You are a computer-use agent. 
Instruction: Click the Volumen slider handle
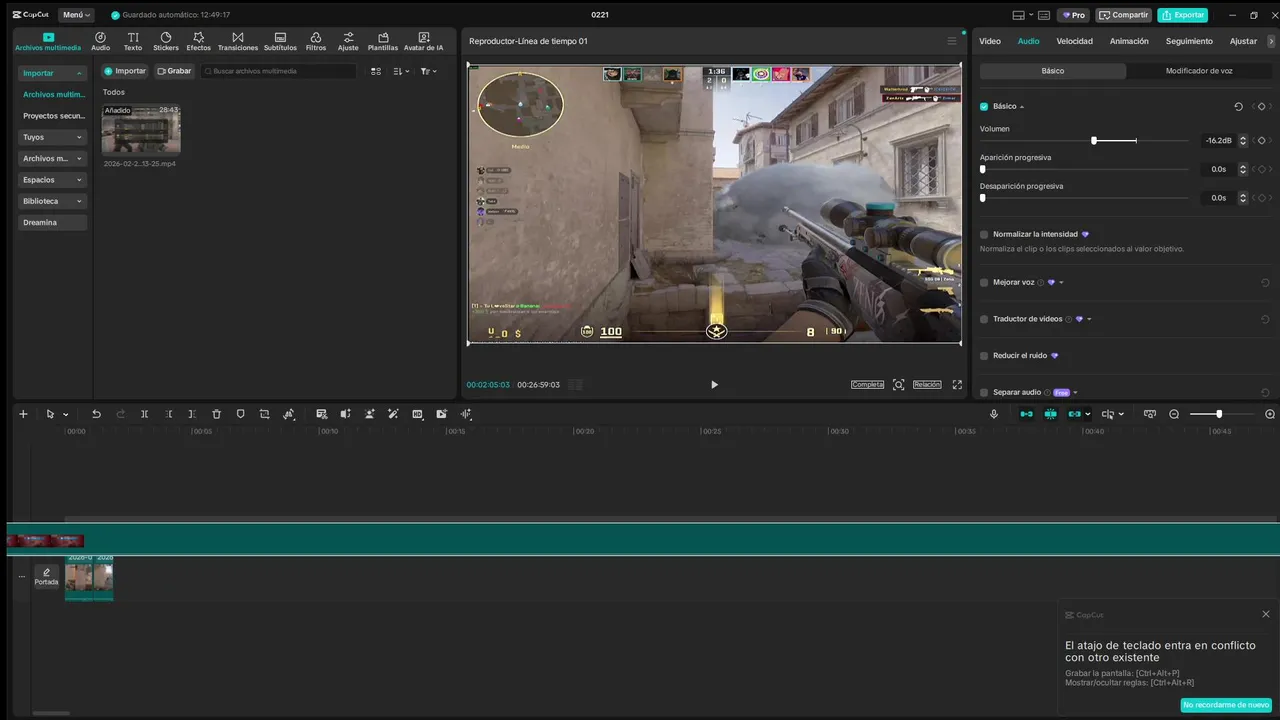(1094, 141)
